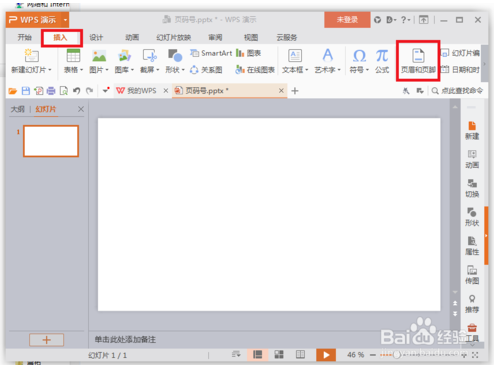Viewport: 494px width, 365px height.
Task: Switch to slide sorter view
Action: tap(279, 355)
